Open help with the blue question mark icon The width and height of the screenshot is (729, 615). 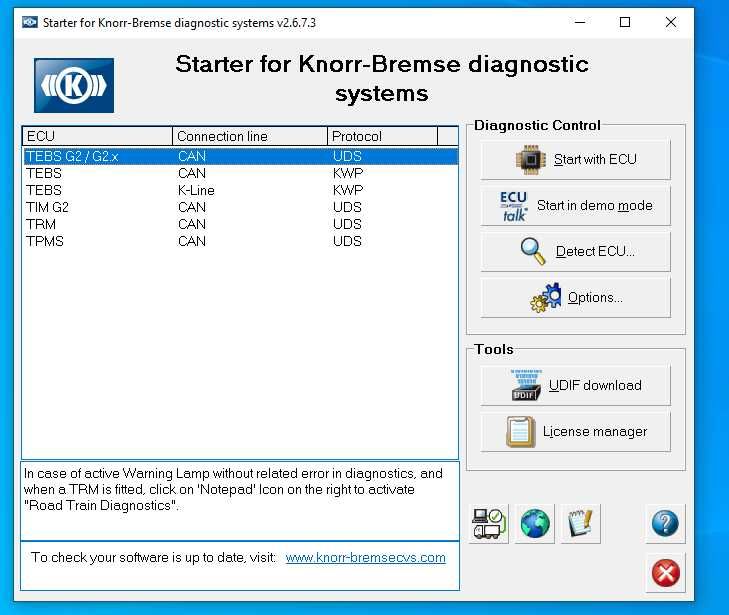point(665,523)
